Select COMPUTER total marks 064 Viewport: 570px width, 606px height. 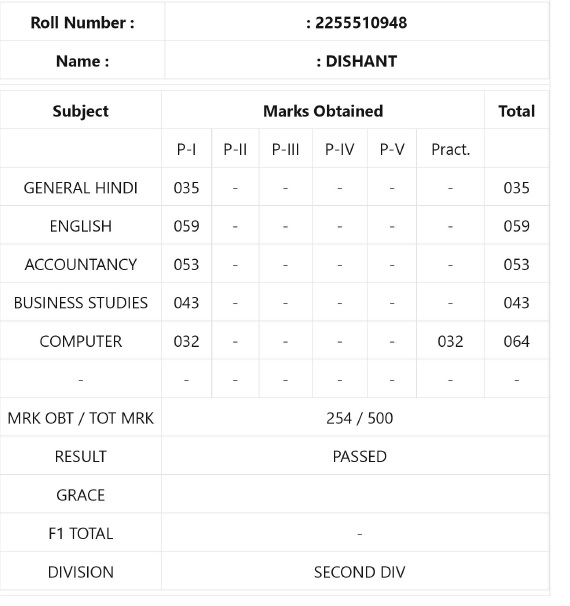point(517,341)
